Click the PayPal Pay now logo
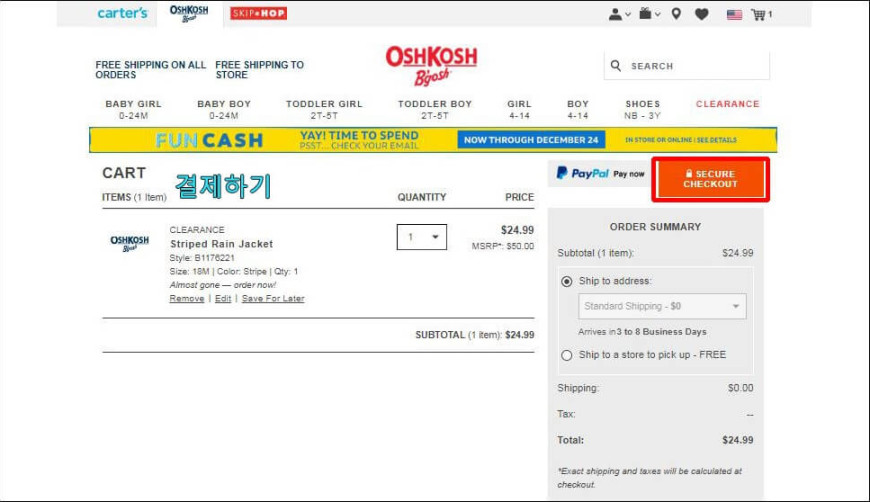 point(600,174)
